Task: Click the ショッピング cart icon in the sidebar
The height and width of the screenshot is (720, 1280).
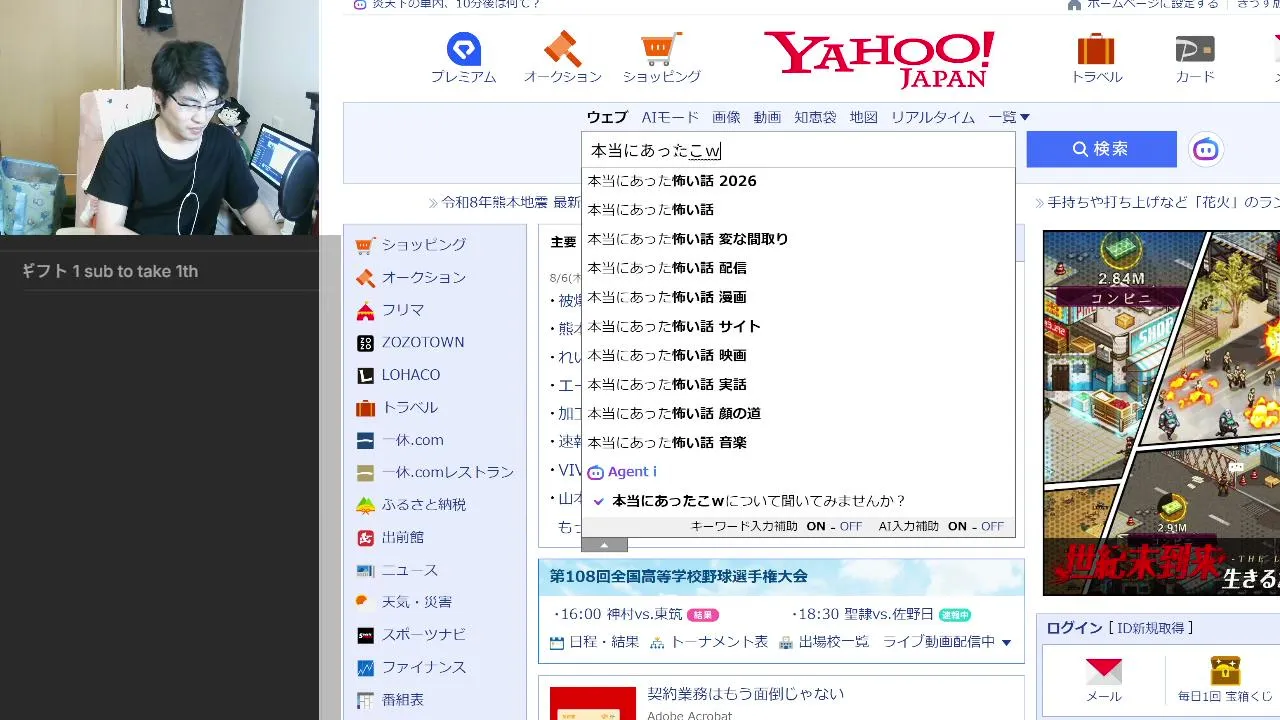Action: pyautogui.click(x=365, y=245)
